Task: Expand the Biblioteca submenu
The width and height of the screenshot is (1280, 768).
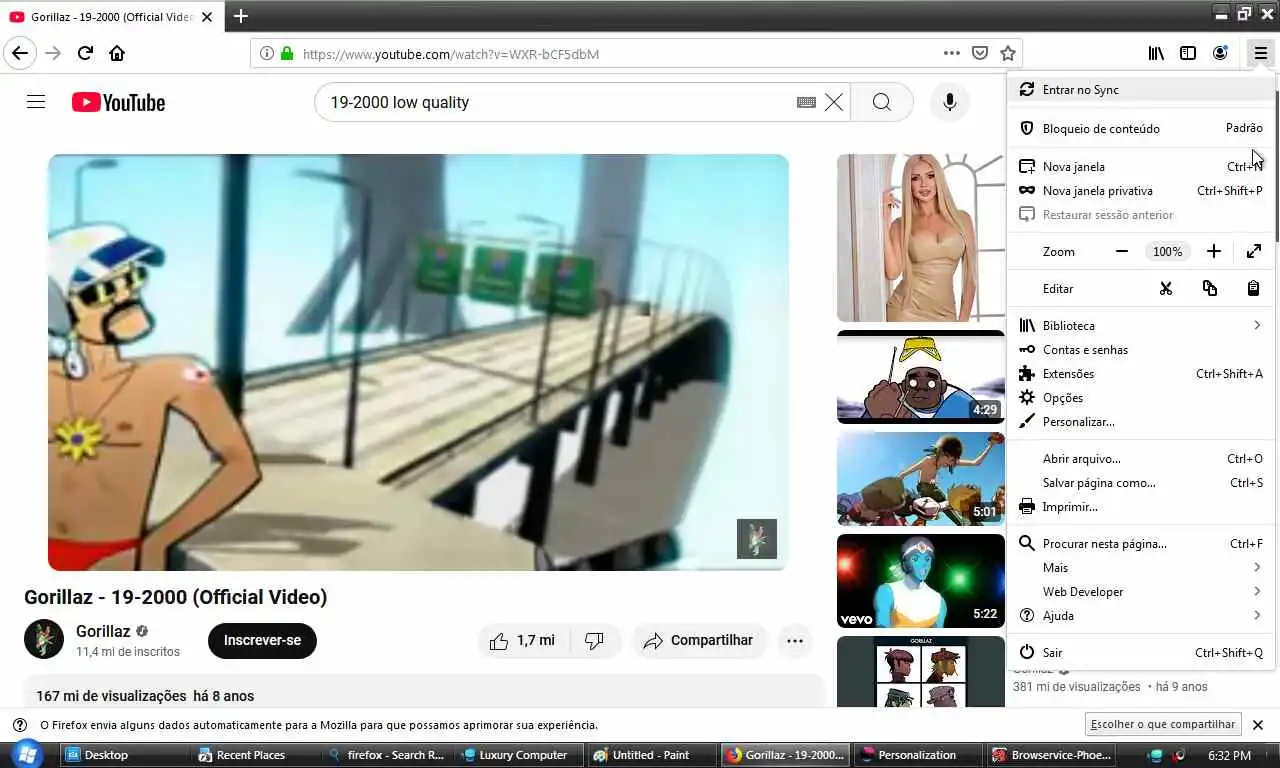Action: (x=1141, y=325)
